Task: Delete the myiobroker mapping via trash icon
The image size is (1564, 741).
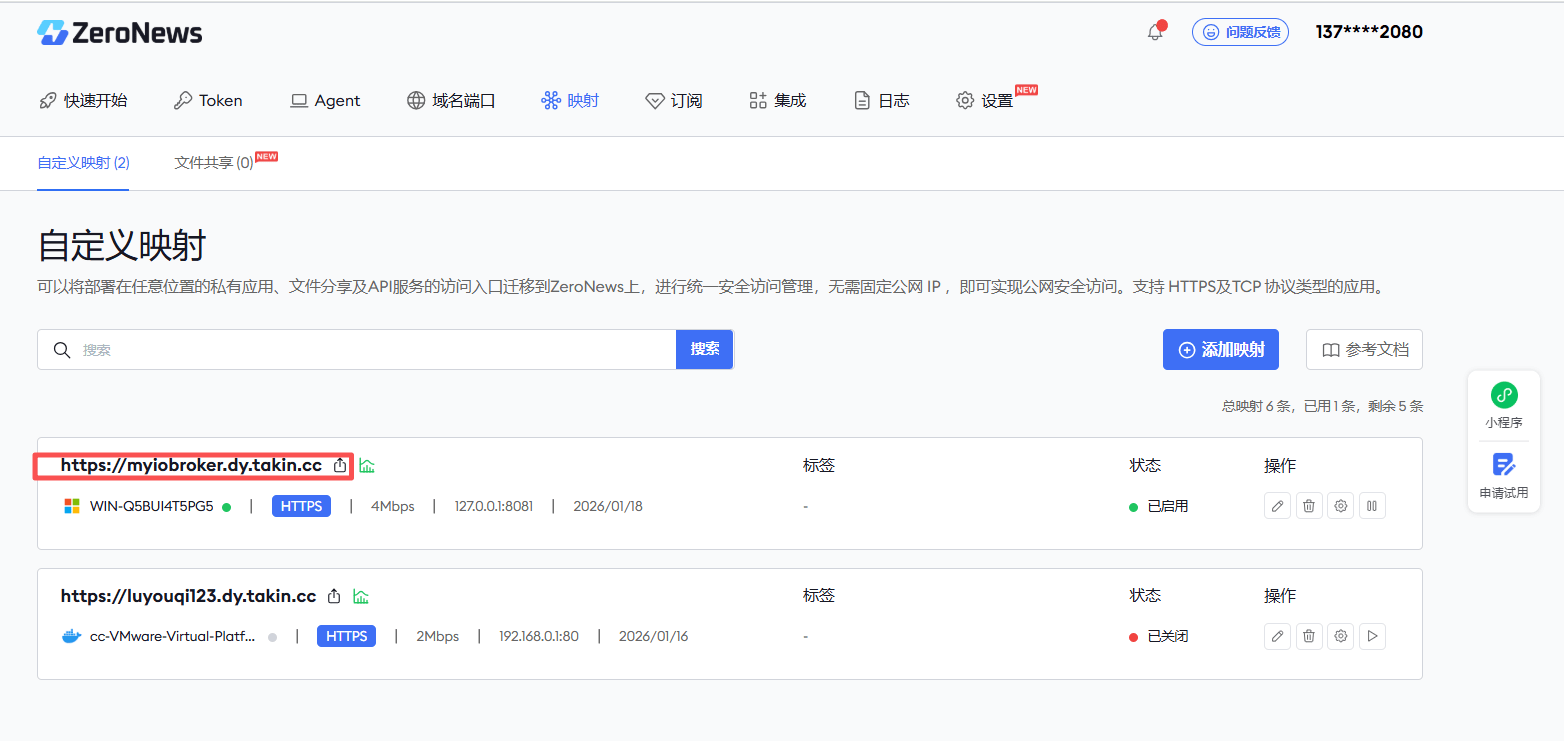Action: pos(1309,506)
